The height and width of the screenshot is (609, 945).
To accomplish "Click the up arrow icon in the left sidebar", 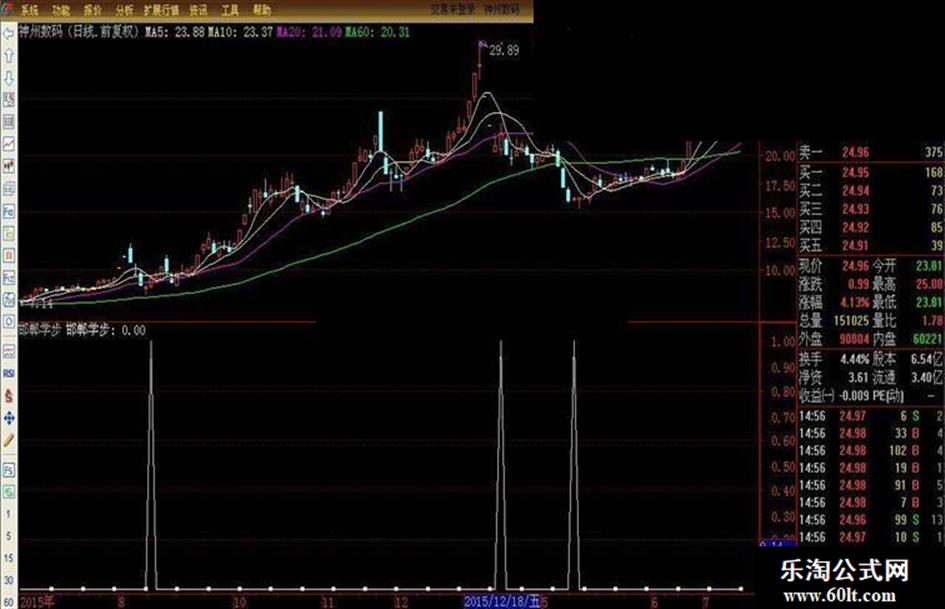I will point(8,56).
